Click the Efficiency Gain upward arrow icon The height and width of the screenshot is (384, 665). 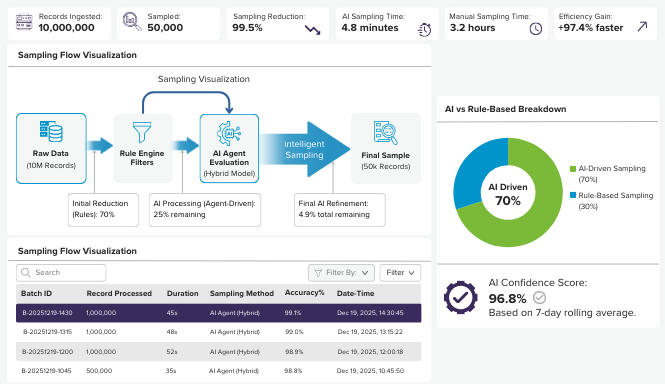[x=643, y=27]
